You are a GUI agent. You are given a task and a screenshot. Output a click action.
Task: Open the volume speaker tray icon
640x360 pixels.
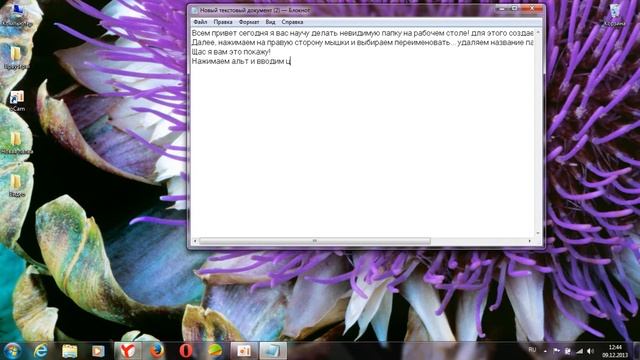(591, 351)
